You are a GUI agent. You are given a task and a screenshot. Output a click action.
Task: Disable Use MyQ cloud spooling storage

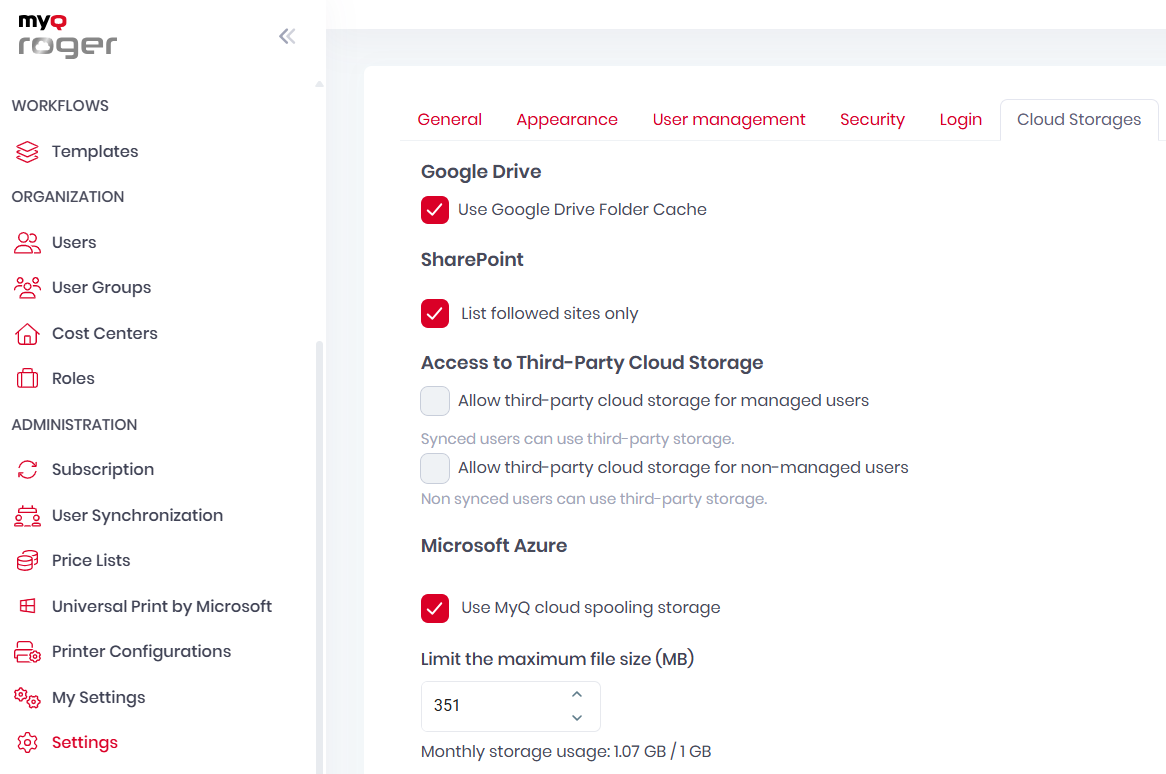[x=435, y=608]
